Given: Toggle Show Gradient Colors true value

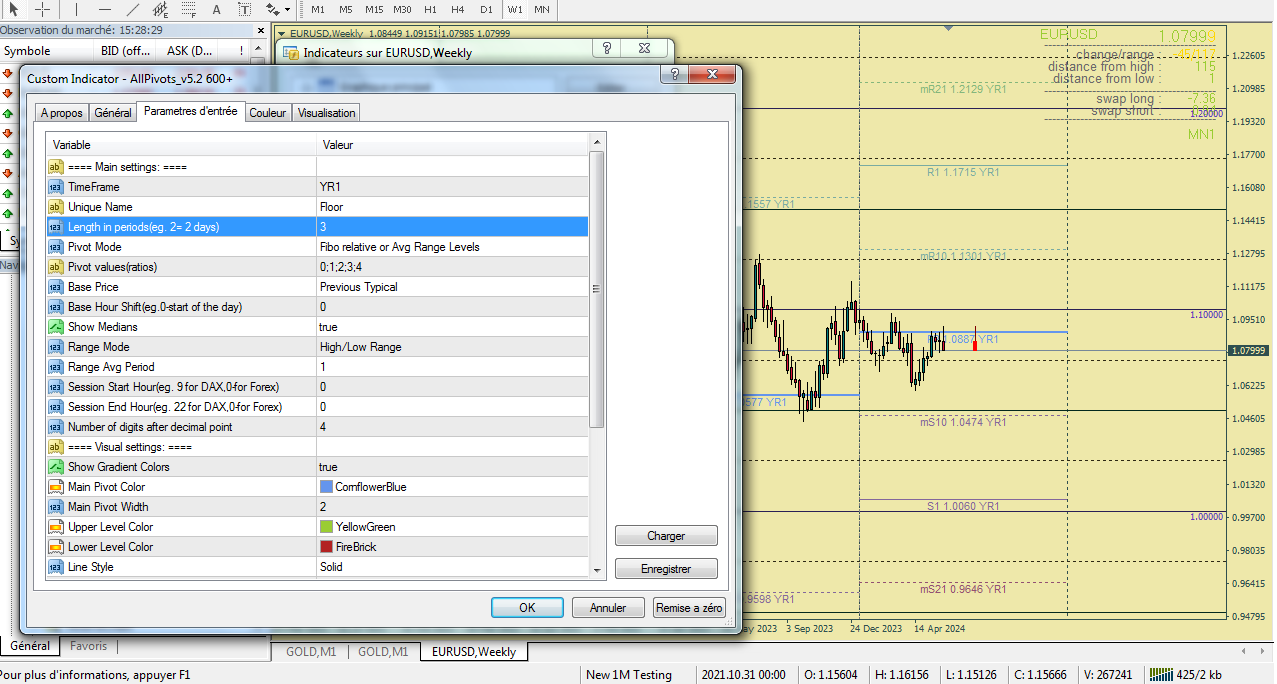Looking at the screenshot, I should 452,467.
